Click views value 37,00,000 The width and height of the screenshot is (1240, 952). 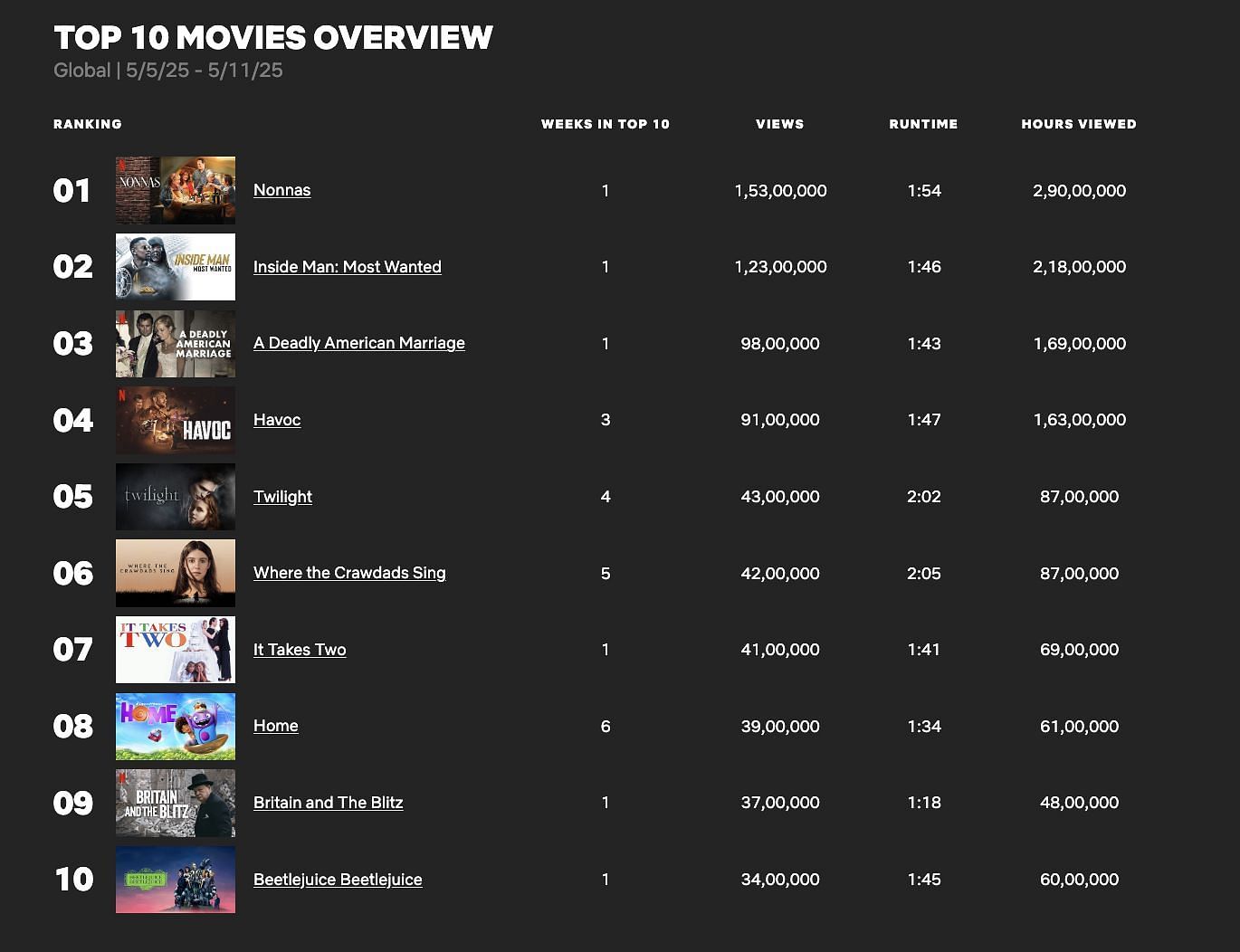pyautogui.click(x=780, y=803)
